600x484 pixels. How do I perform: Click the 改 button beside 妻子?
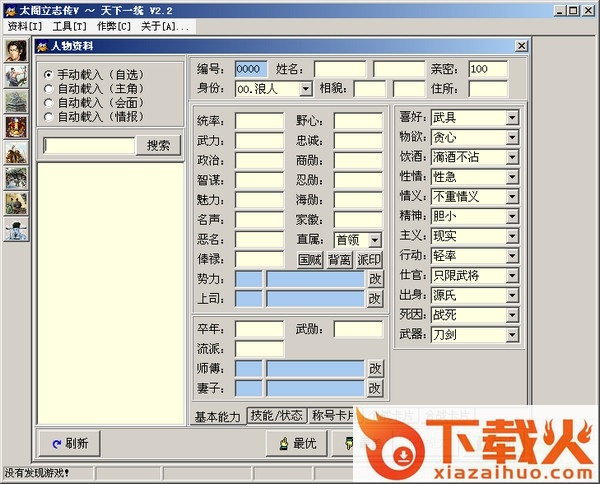375,389
